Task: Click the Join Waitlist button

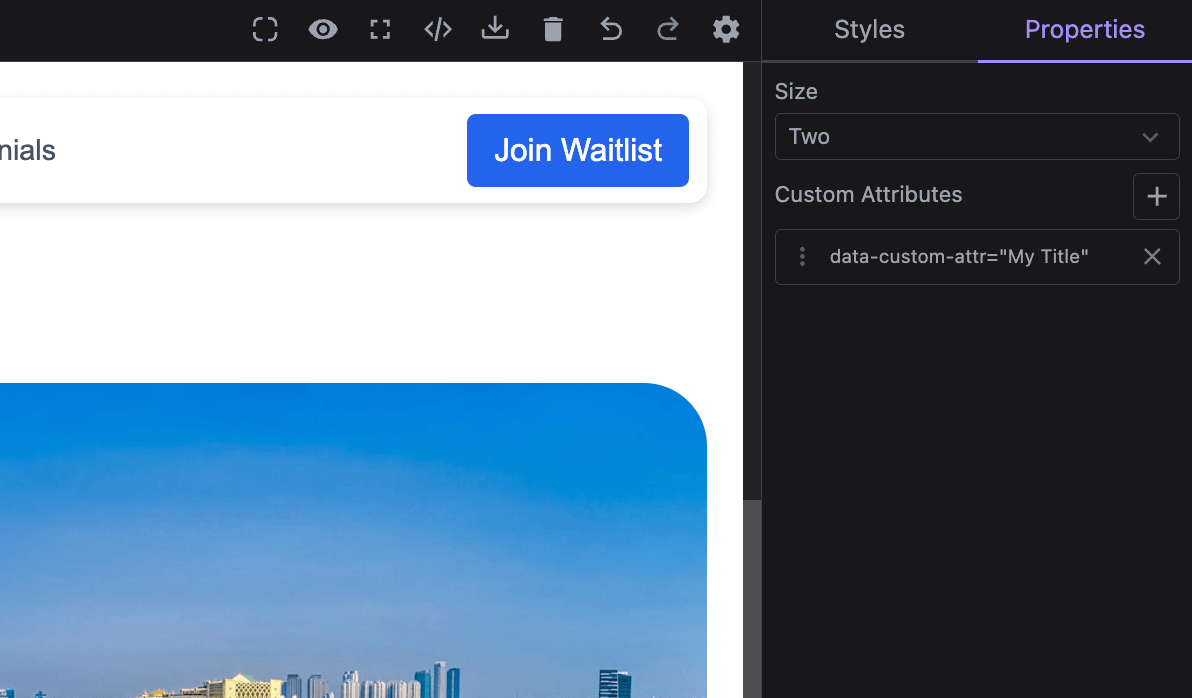Action: click(x=577, y=150)
